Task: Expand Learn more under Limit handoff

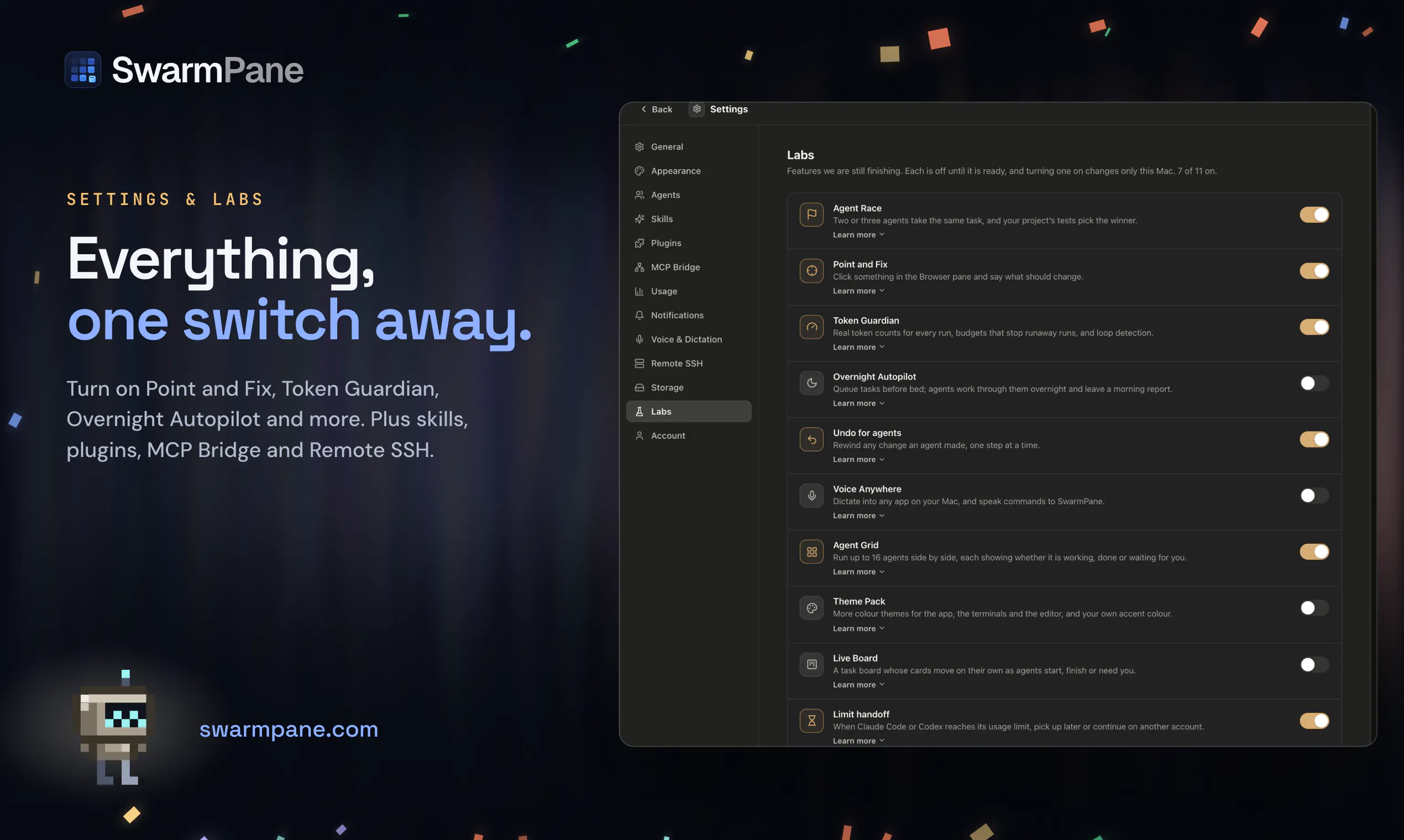Action: pyautogui.click(x=858, y=741)
